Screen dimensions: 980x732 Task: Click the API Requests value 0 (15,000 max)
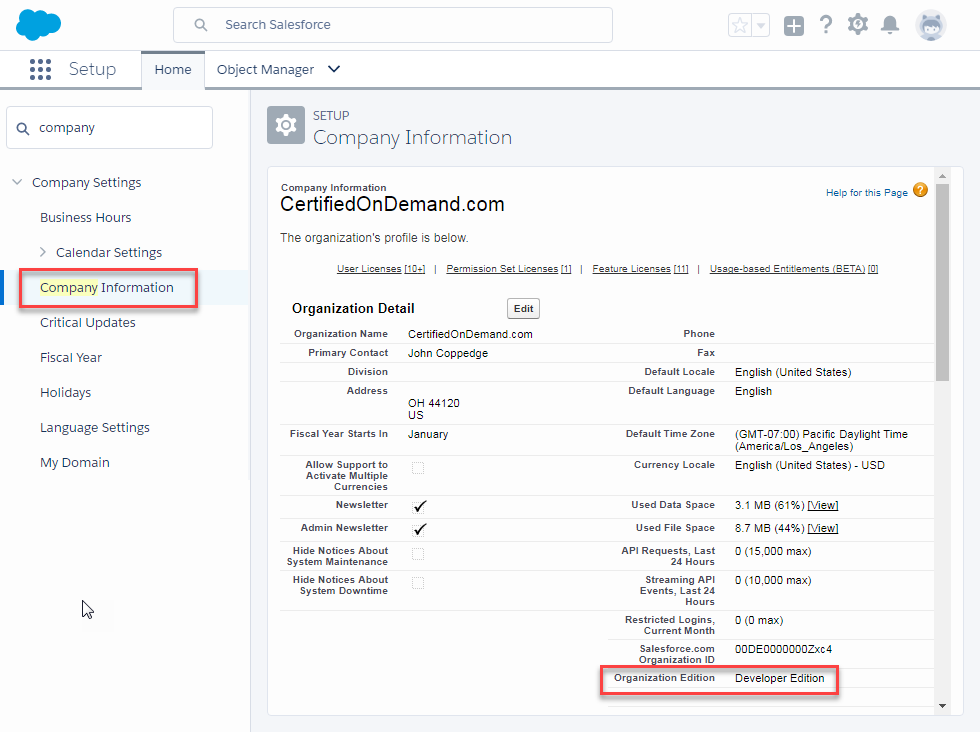tap(773, 551)
